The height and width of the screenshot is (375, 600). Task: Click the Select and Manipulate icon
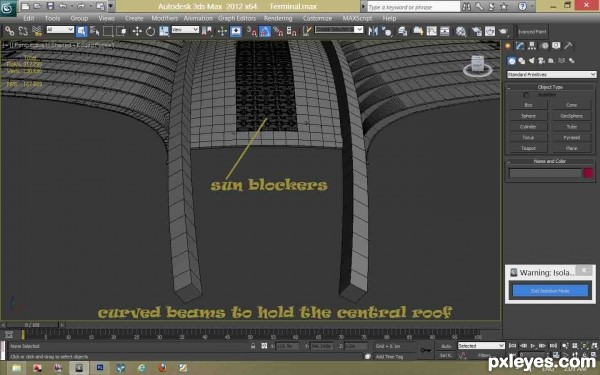(x=222, y=31)
